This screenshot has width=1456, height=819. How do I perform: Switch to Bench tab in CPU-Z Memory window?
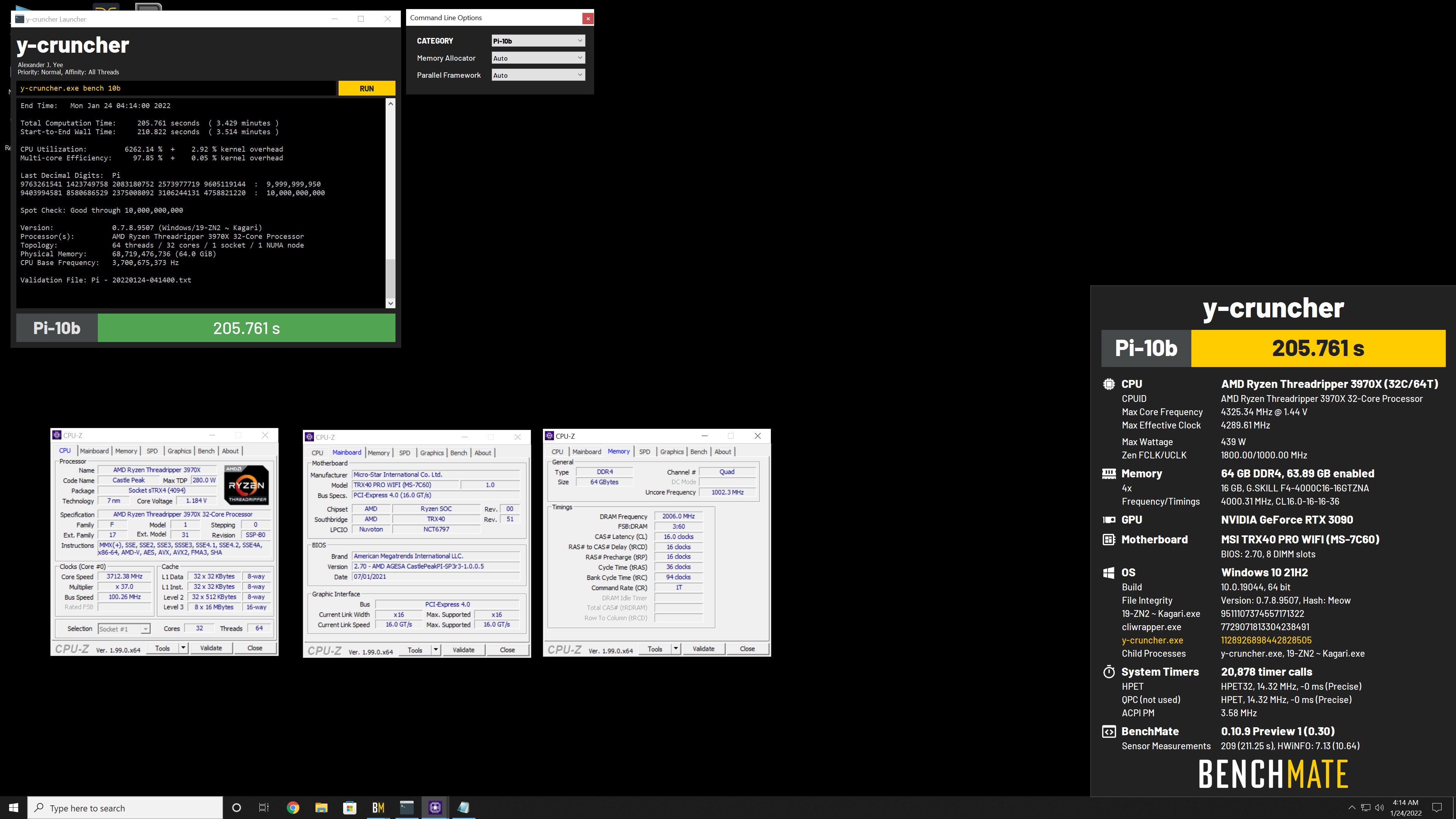coord(698,452)
